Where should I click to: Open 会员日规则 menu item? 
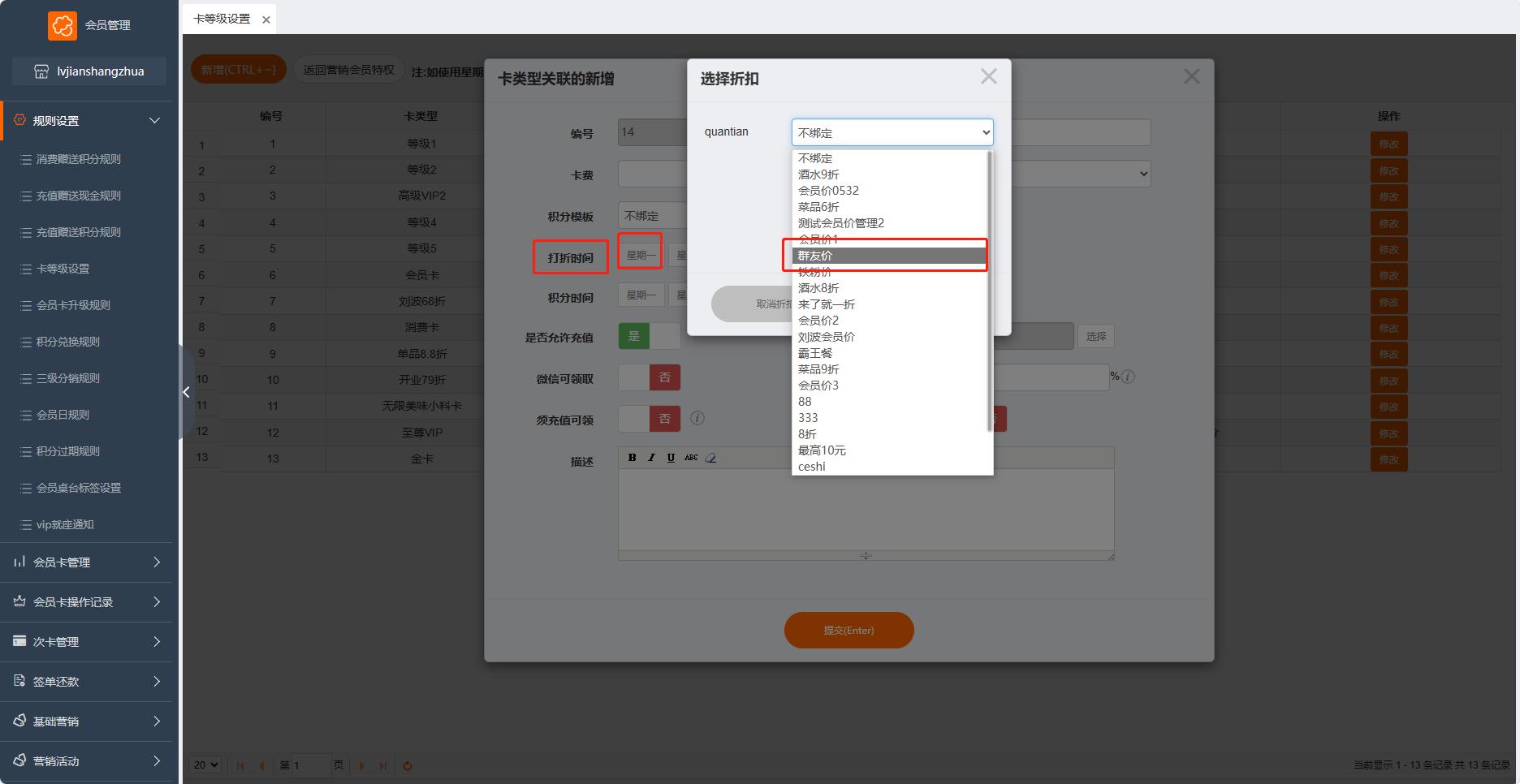click(x=63, y=415)
